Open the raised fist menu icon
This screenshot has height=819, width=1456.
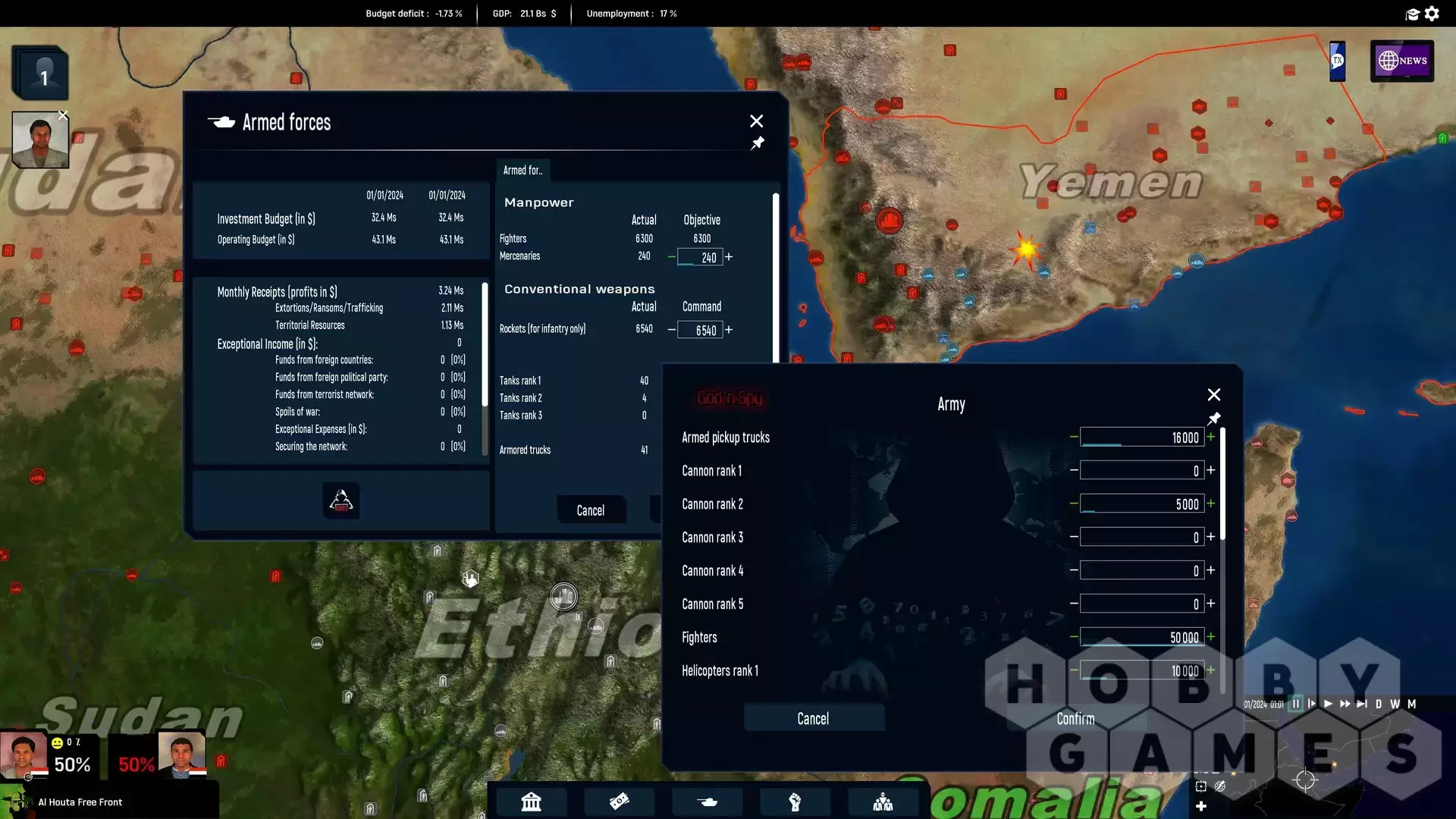tap(795, 802)
